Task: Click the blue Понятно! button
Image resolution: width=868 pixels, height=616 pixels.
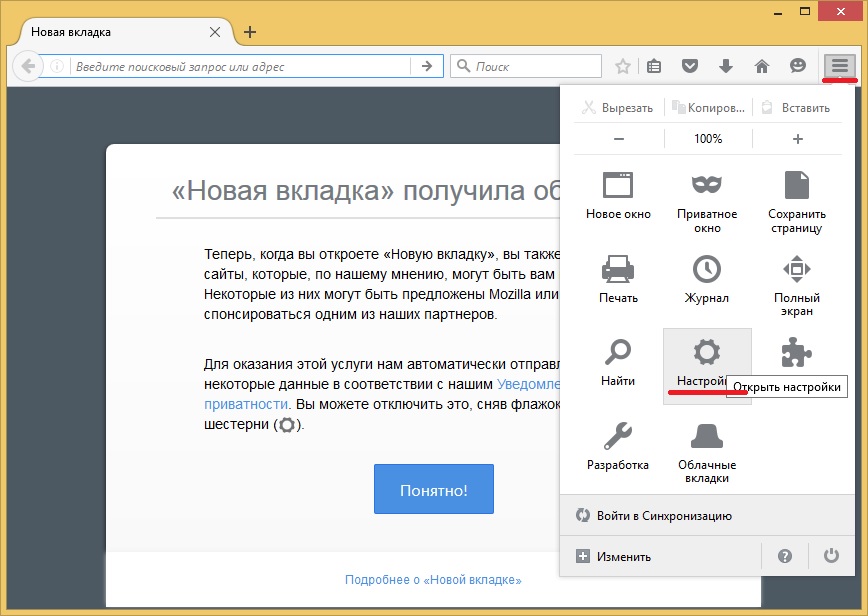Action: [x=433, y=489]
